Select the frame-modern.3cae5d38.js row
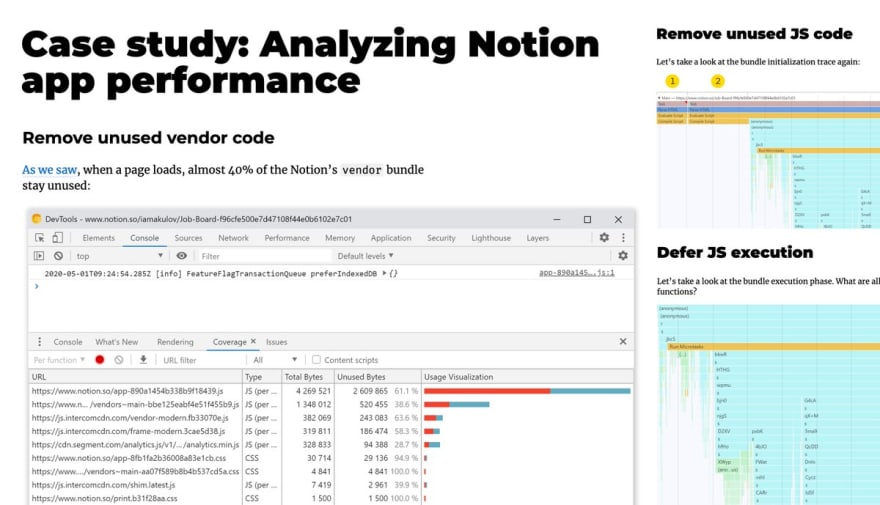Viewport: 880px width, 505px height. point(331,431)
